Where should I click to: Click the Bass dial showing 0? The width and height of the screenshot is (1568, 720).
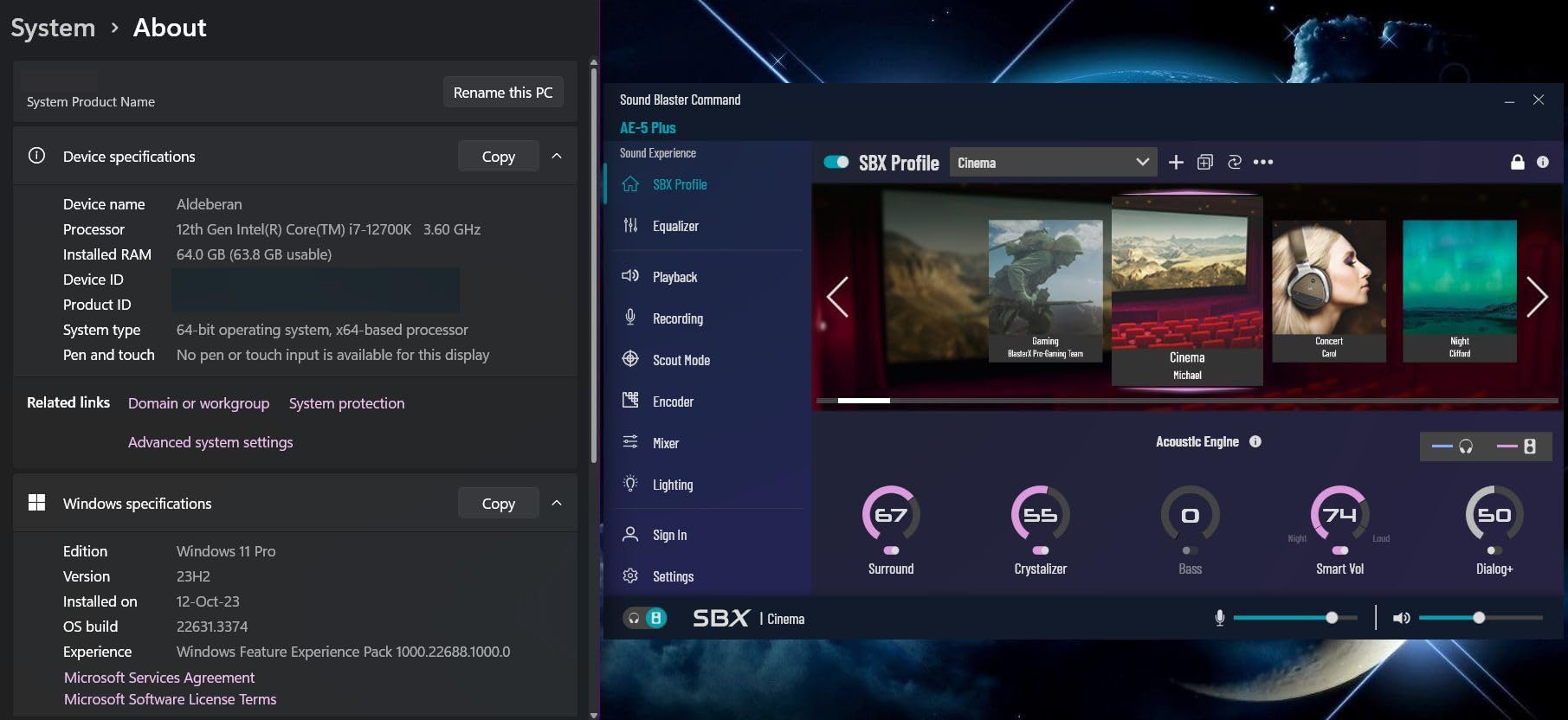[x=1191, y=515]
